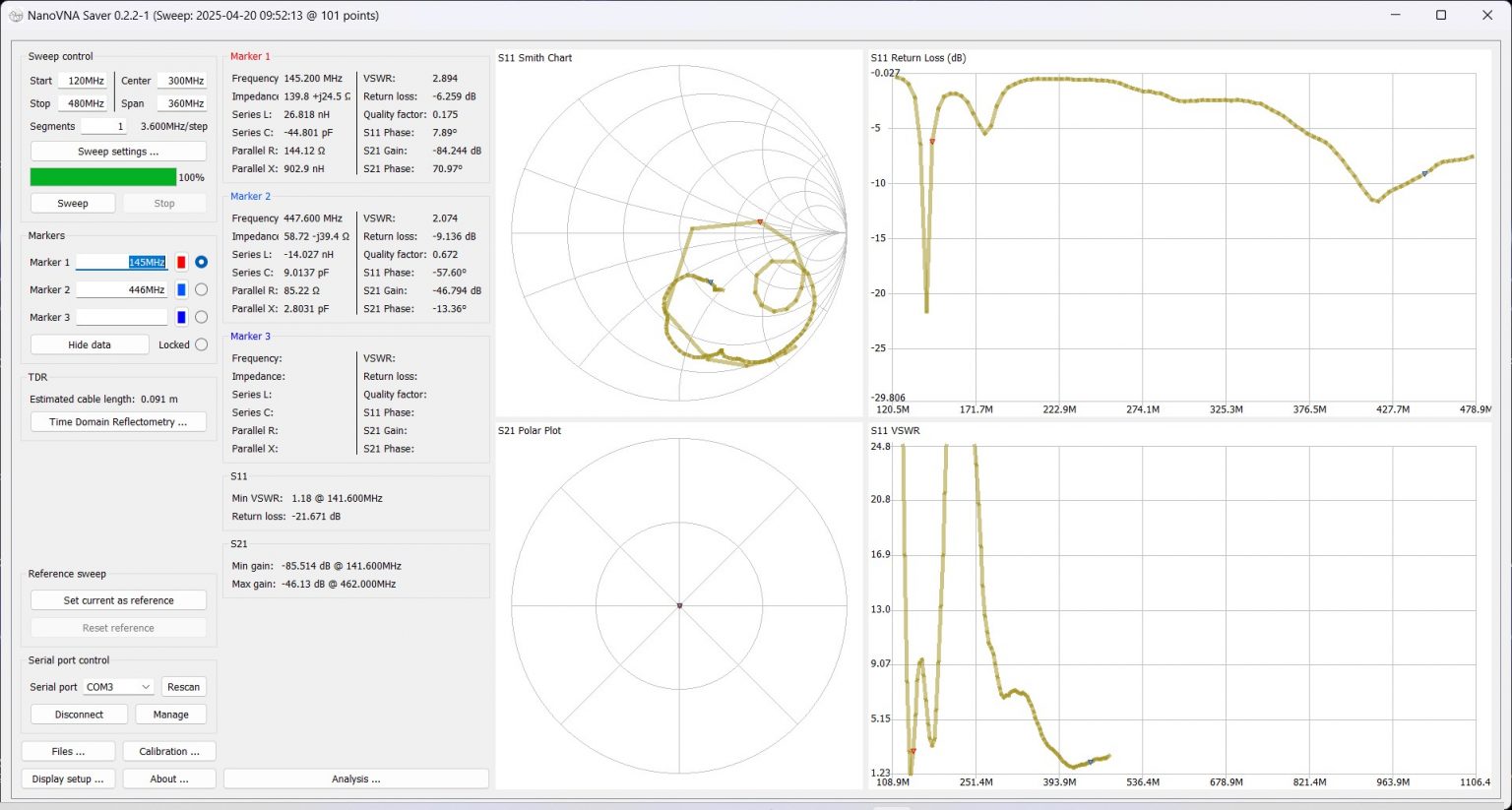Open the Files dialog

point(68,751)
